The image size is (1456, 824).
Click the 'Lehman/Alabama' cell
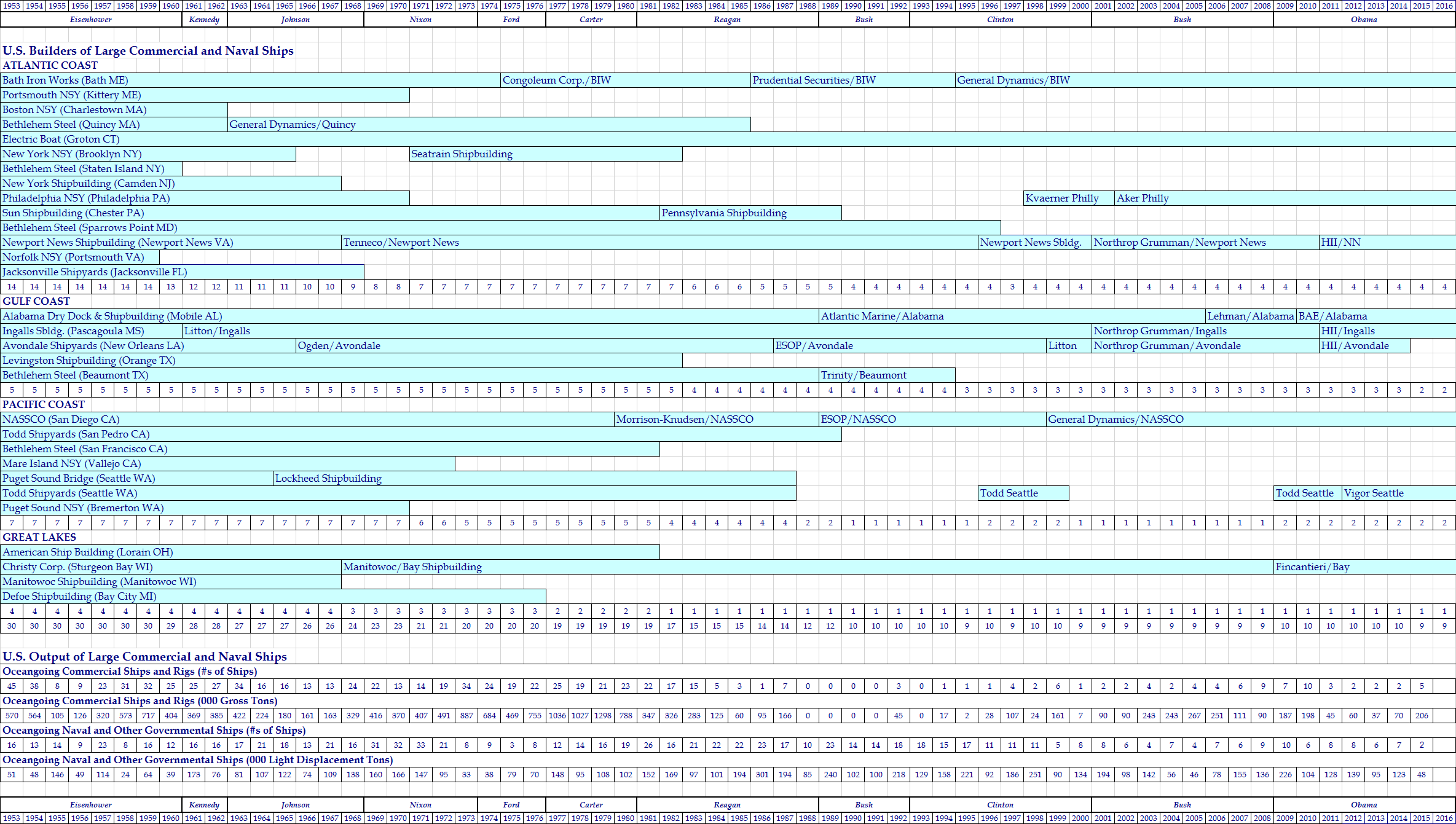(x=1251, y=316)
